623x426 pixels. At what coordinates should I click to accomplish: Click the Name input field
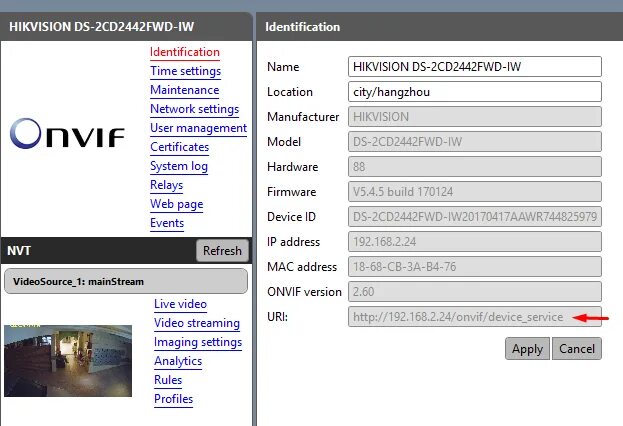click(475, 67)
